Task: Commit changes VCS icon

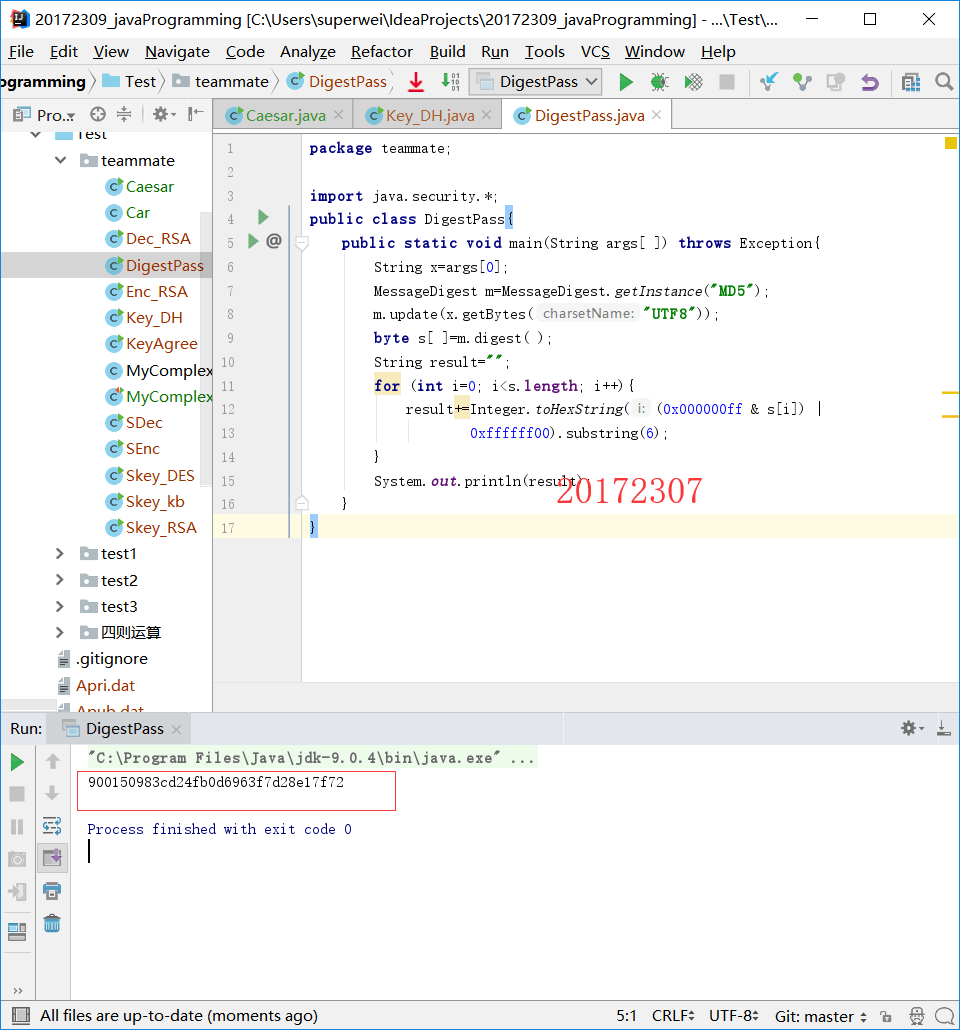Action: coord(802,82)
